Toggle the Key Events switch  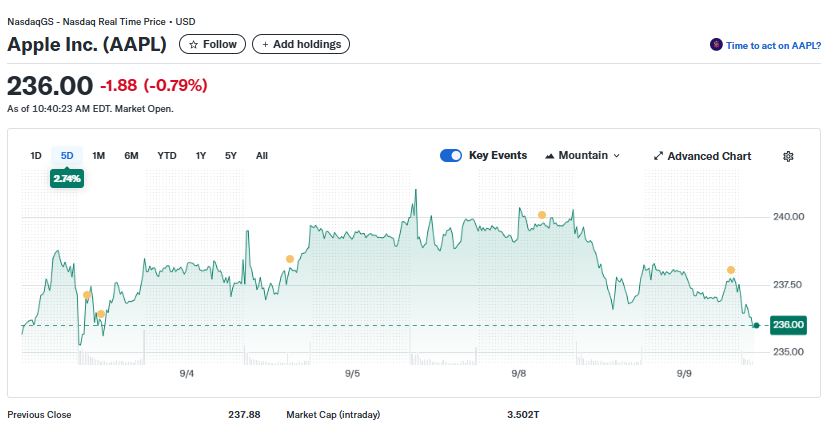451,155
